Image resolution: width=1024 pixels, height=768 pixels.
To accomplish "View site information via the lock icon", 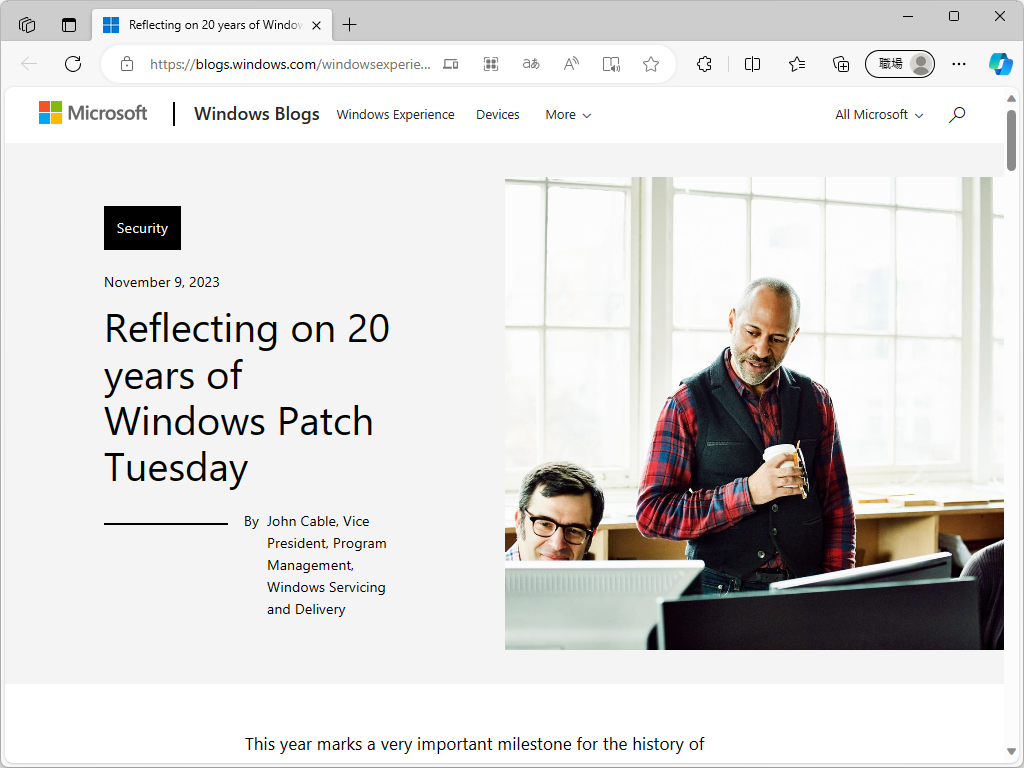I will click(126, 63).
